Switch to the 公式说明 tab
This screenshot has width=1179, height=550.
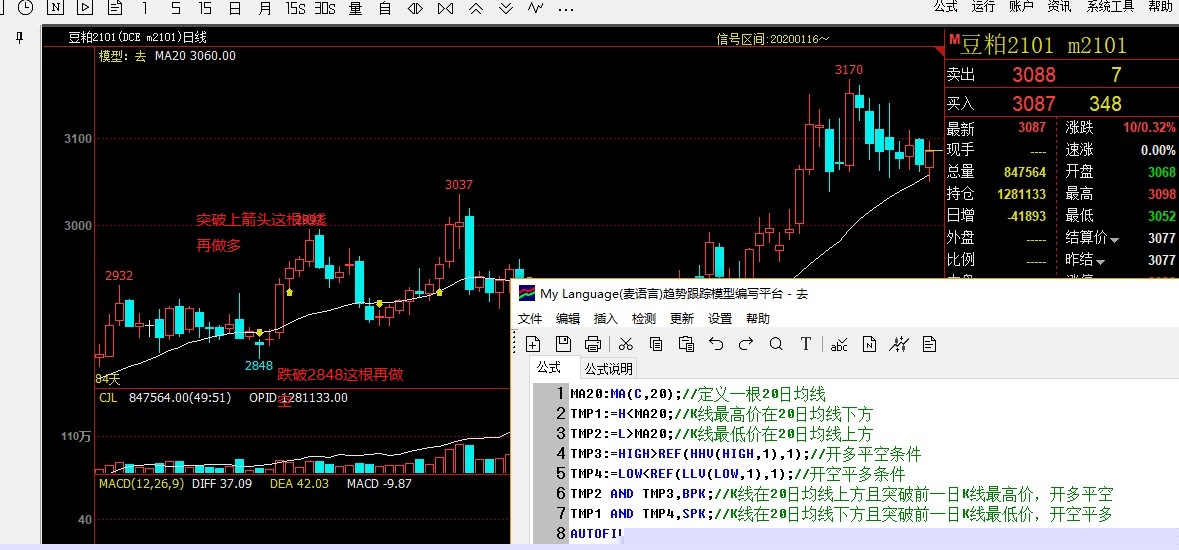(x=609, y=368)
